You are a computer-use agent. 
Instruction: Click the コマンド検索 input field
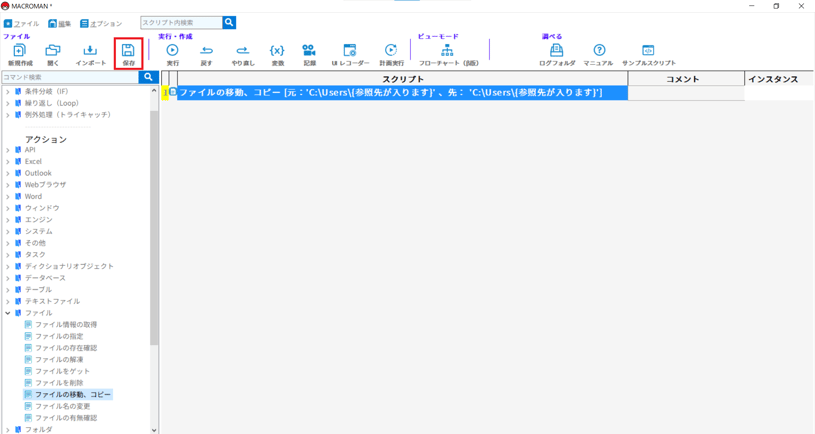pos(70,77)
